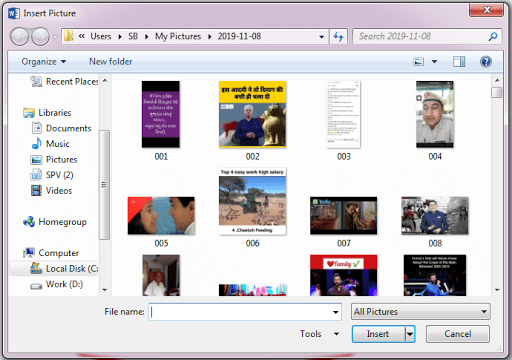Select picture thumbnail 001
512x360 pixels.
161,114
